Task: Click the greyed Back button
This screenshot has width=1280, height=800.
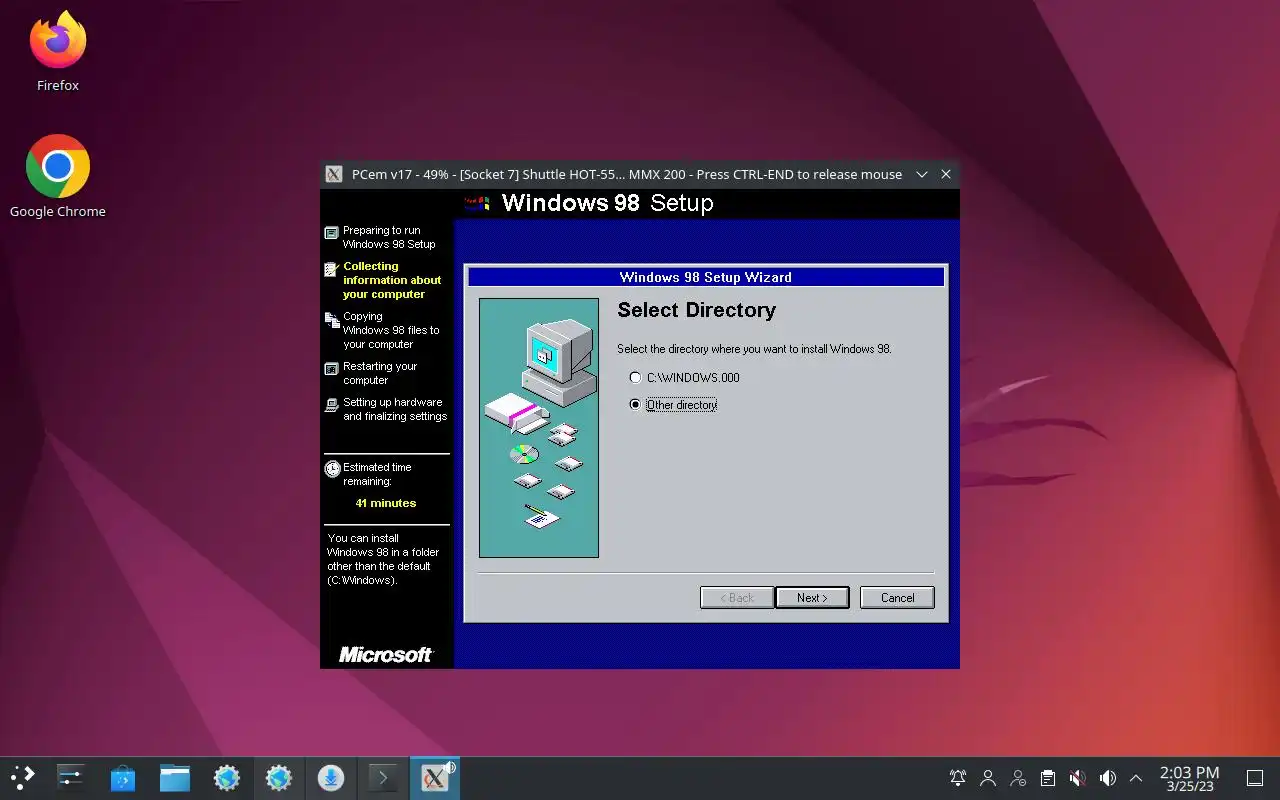Action: click(x=737, y=598)
